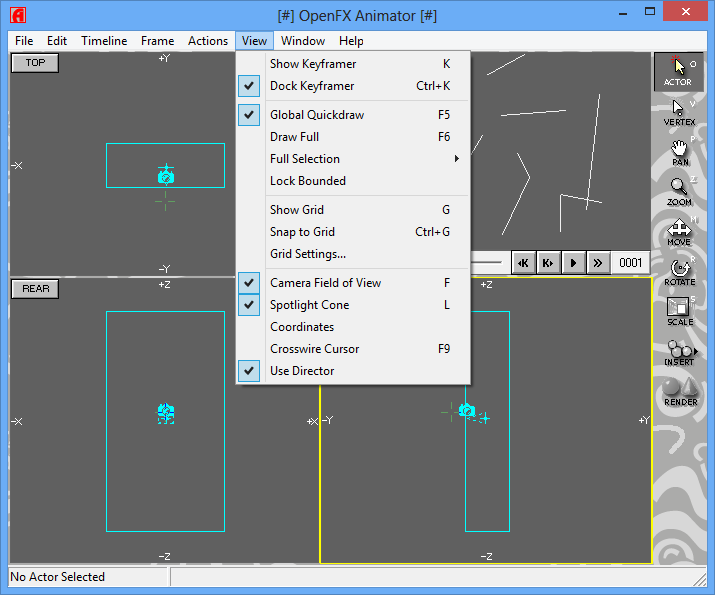
Task: Click the frame number field 0001
Action: pyautogui.click(x=631, y=263)
